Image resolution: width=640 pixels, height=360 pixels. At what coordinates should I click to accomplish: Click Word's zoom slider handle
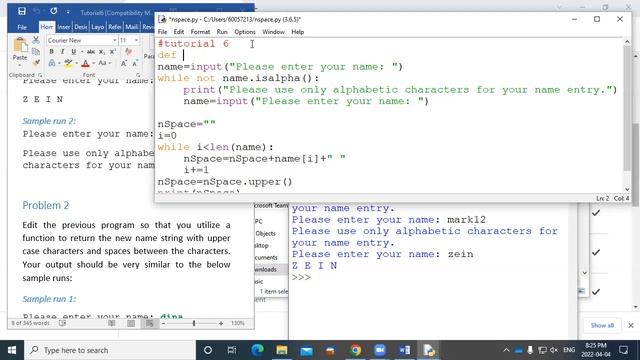click(x=194, y=323)
